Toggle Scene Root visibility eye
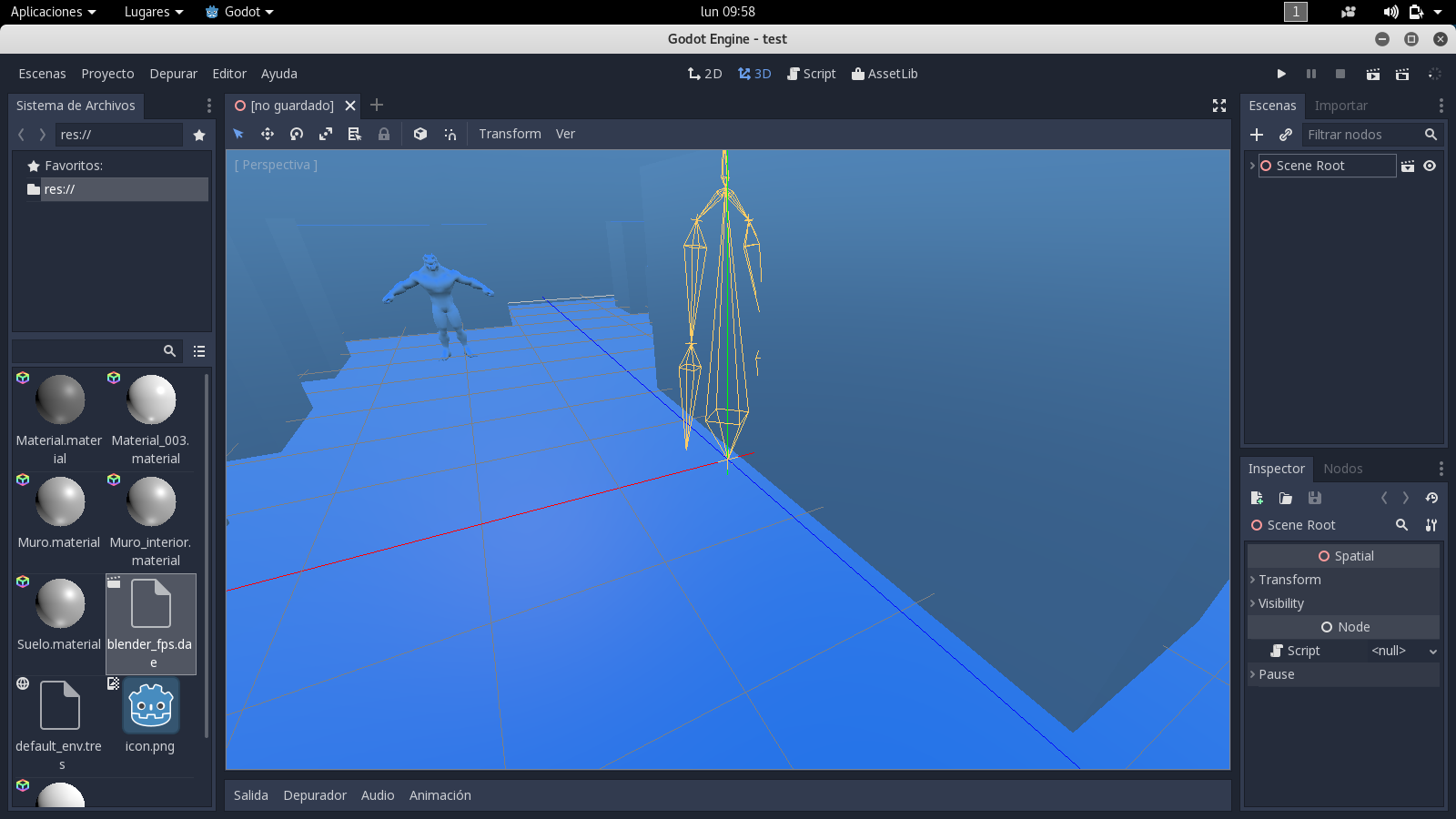The image size is (1456, 819). point(1430,166)
